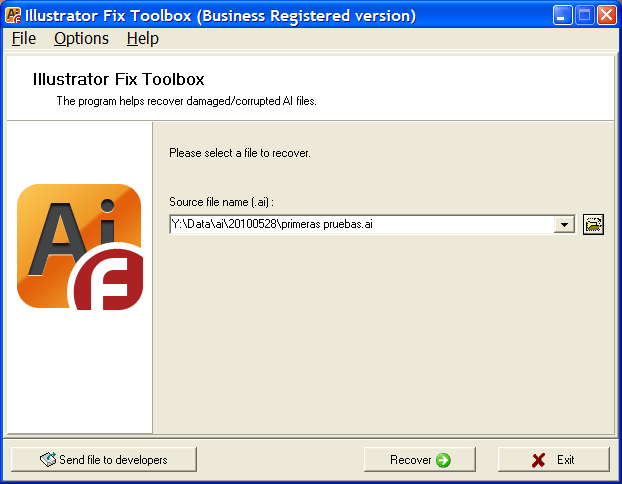Image resolution: width=622 pixels, height=484 pixels.
Task: Click the Illustrator Fix Toolbox heading
Action: (119, 79)
